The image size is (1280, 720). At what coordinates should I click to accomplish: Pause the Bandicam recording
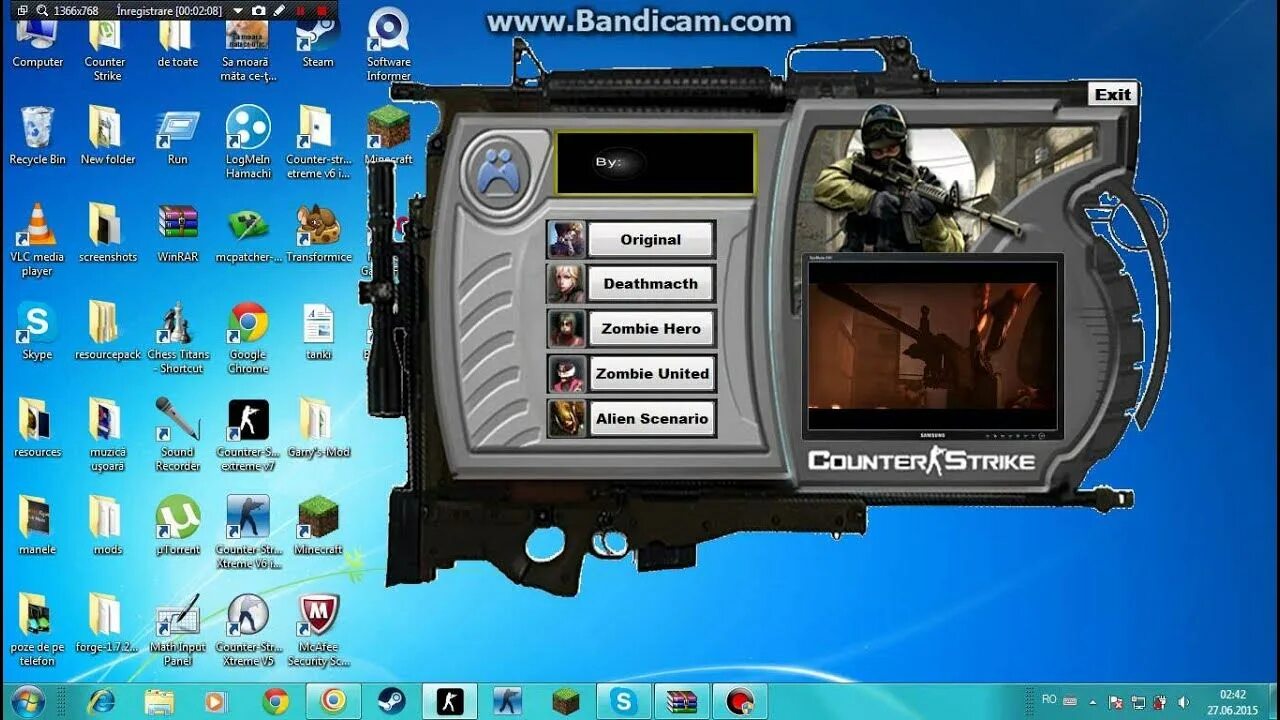point(300,11)
